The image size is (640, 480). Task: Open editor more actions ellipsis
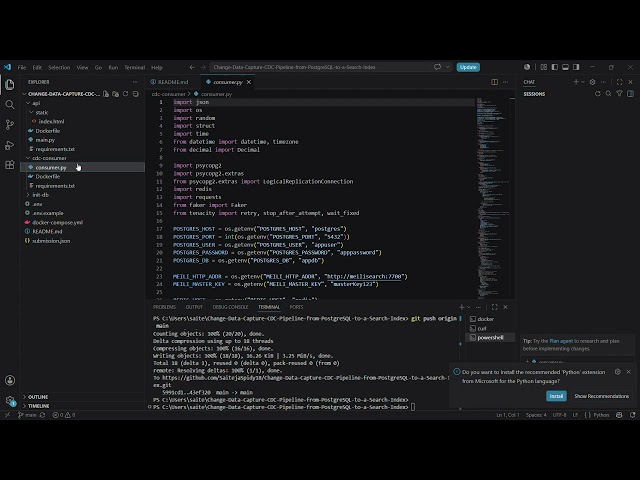click(x=506, y=82)
